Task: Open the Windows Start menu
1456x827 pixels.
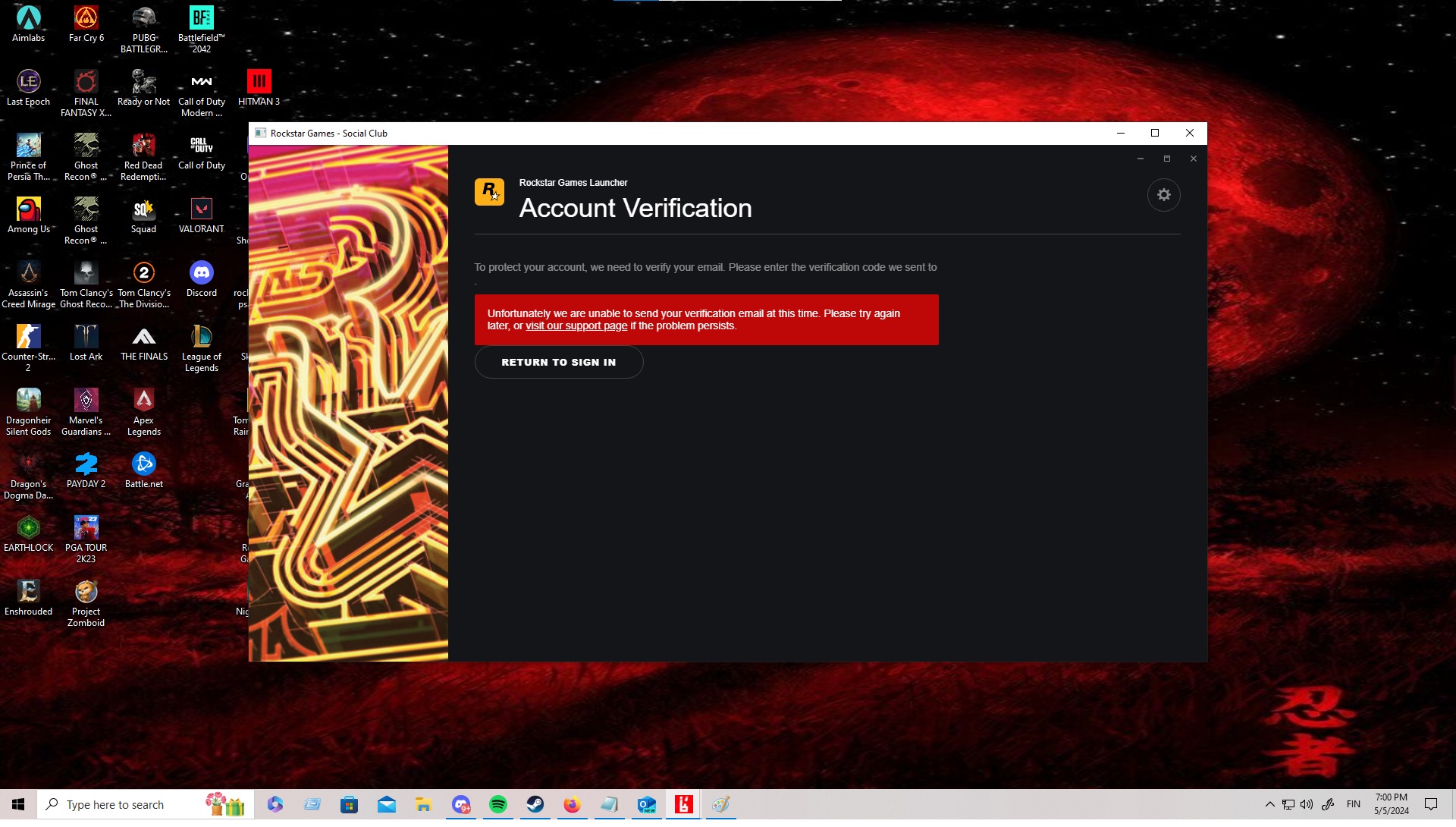Action: (18, 804)
